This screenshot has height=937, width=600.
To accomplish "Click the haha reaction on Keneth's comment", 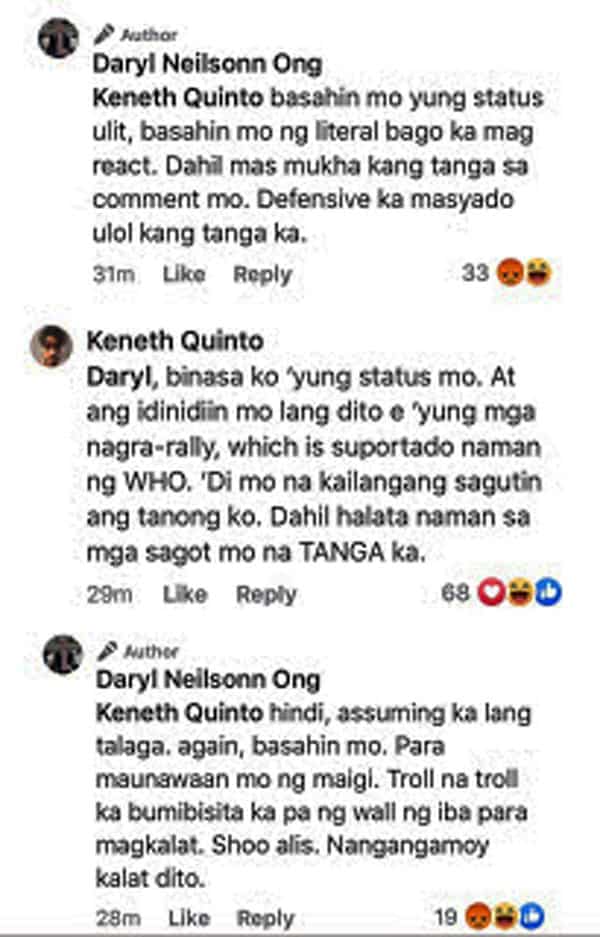I will pos(519,592).
